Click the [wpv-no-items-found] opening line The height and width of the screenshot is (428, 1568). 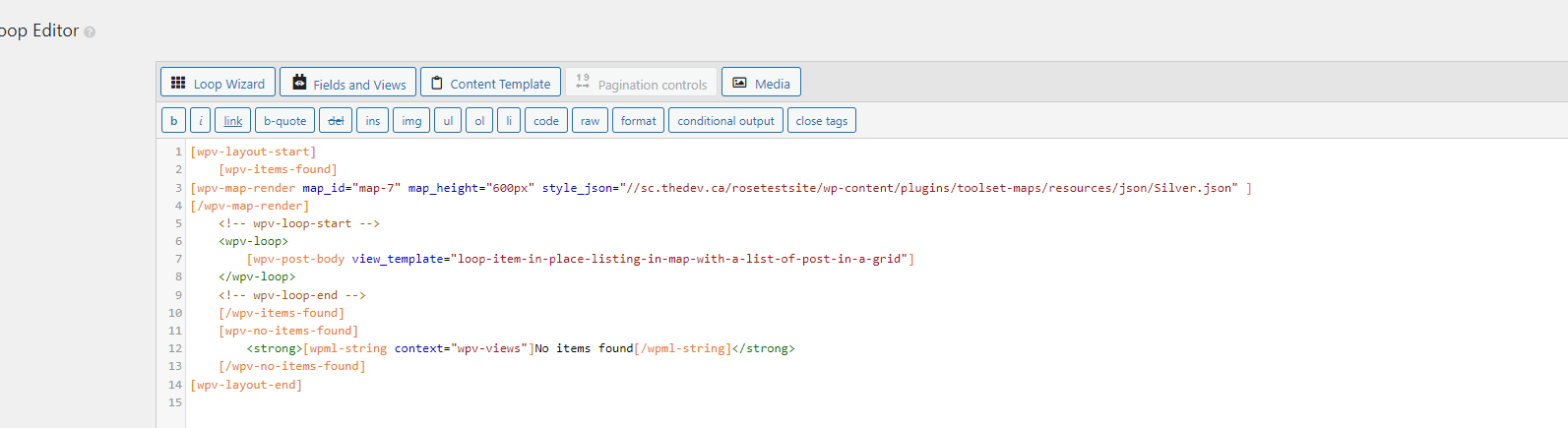(288, 331)
